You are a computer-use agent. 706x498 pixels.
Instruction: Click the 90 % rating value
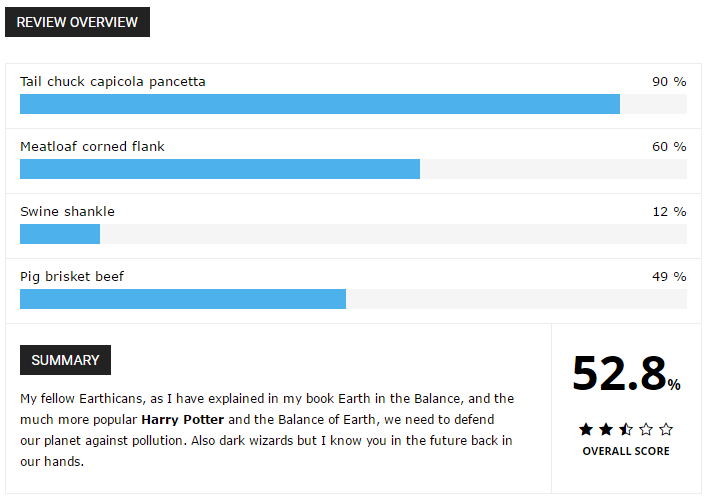click(669, 81)
